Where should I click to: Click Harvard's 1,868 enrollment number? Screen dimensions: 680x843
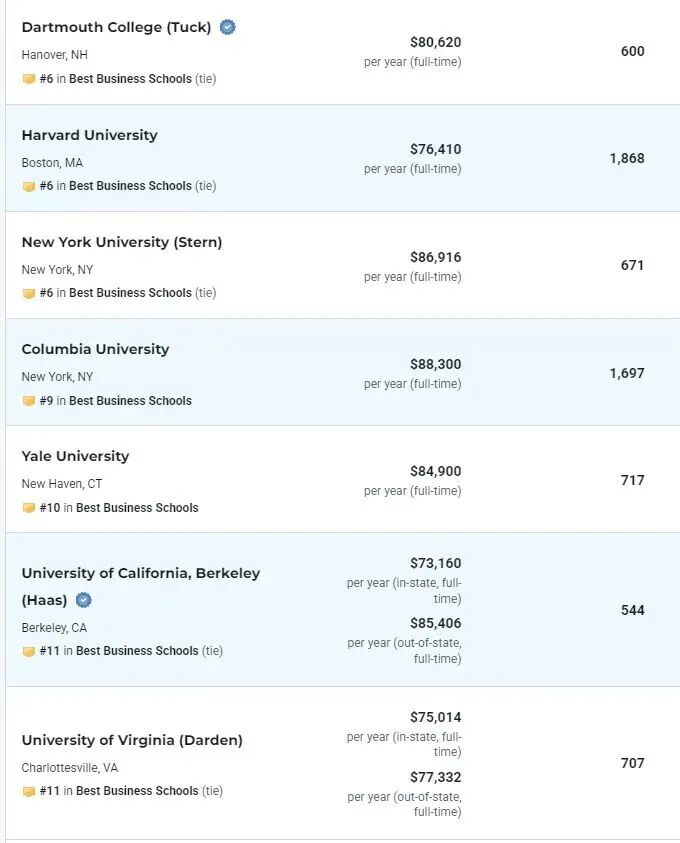tap(627, 159)
